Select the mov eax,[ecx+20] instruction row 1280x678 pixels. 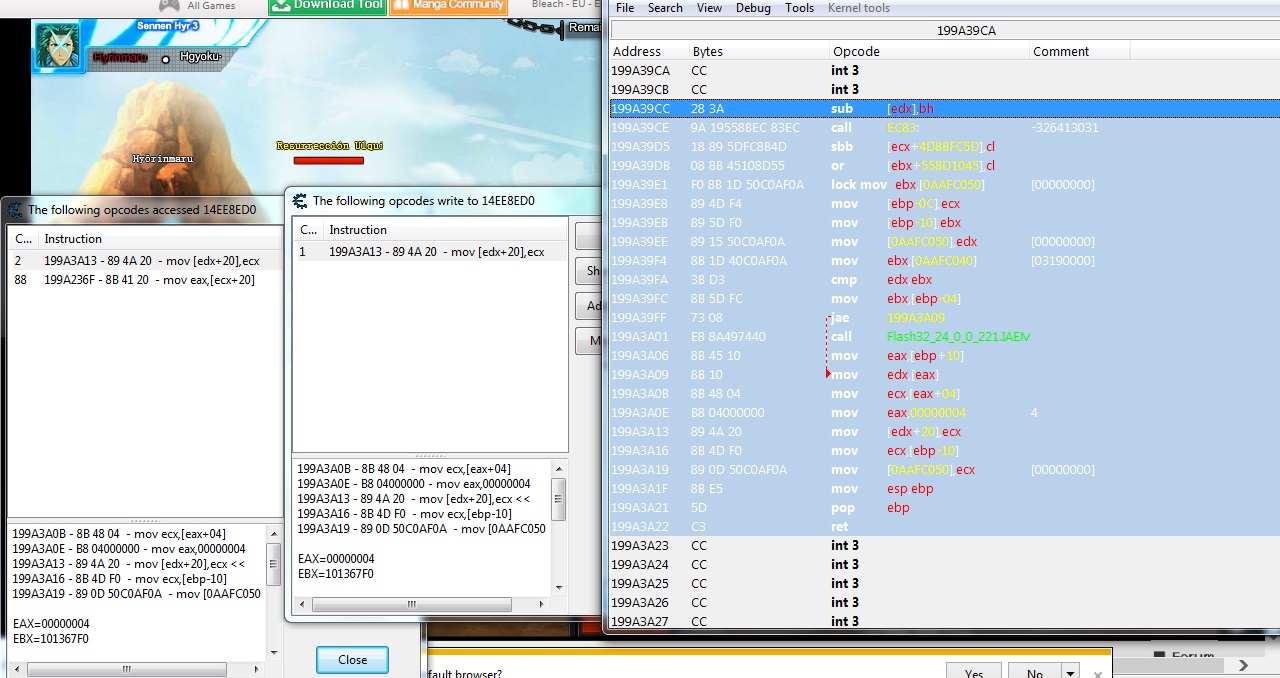[x=149, y=280]
